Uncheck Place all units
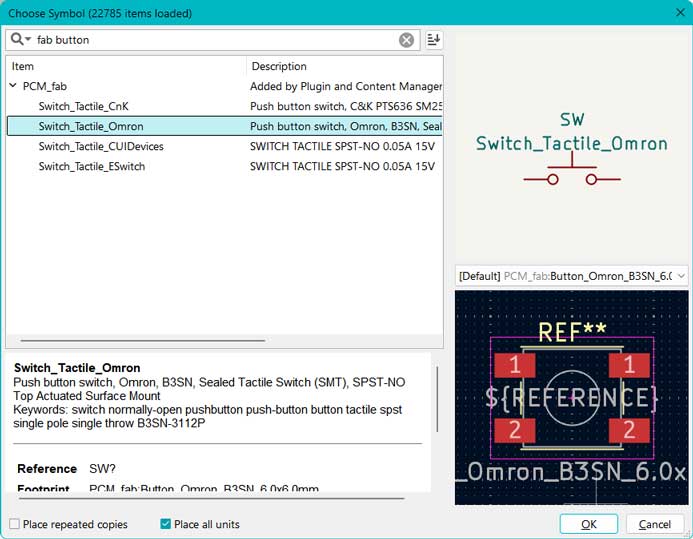 (x=200, y=524)
